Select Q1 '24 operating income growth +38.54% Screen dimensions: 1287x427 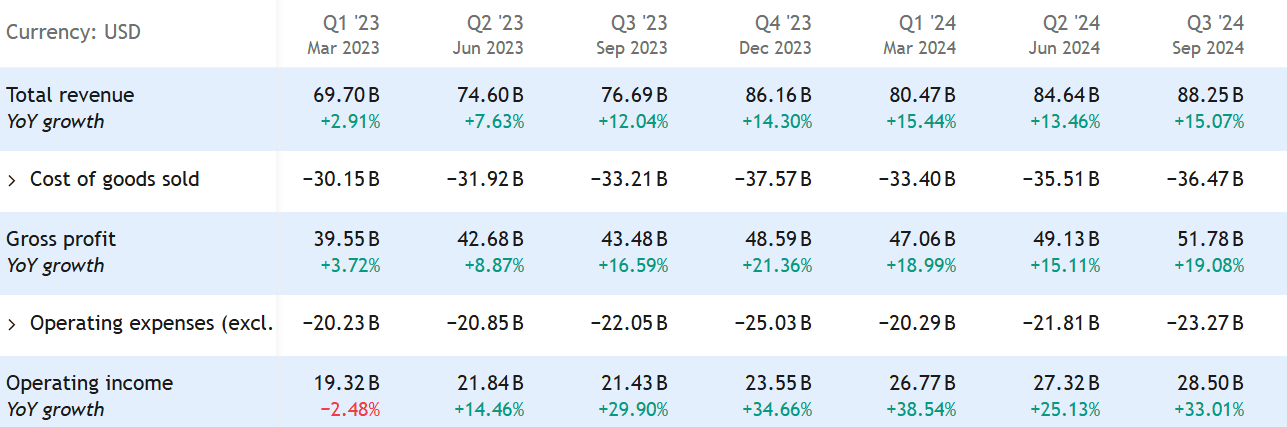pos(921,409)
